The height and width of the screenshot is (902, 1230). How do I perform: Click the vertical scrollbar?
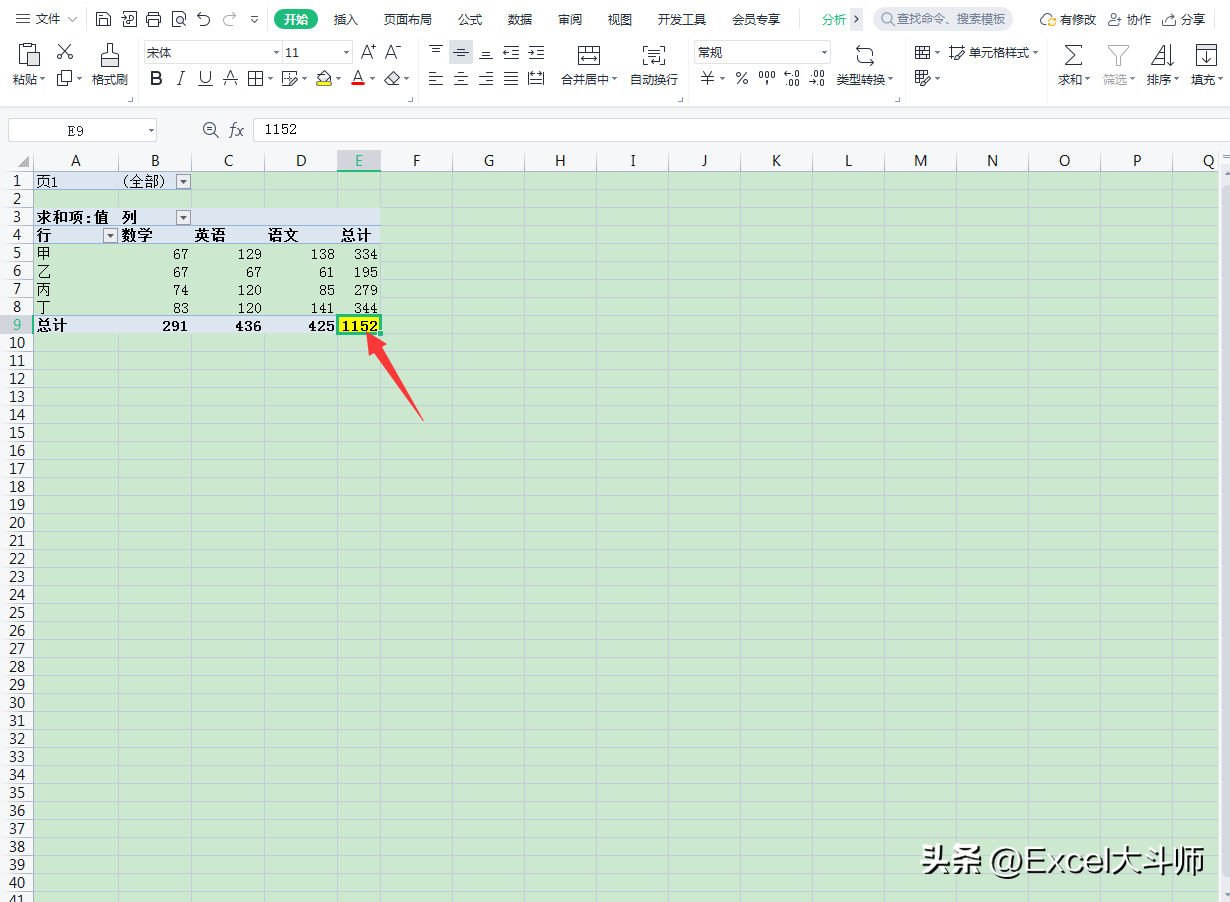tap(1224, 530)
